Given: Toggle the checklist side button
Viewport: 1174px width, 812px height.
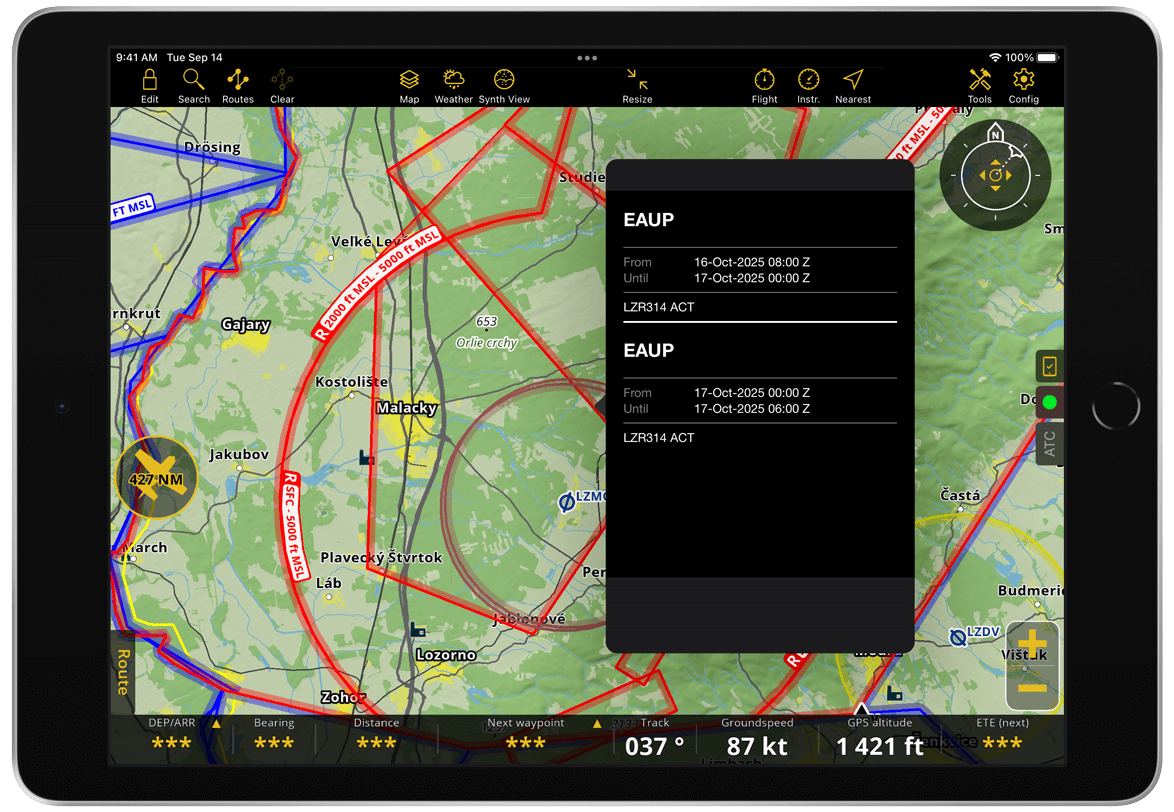Looking at the screenshot, I should click(1050, 367).
